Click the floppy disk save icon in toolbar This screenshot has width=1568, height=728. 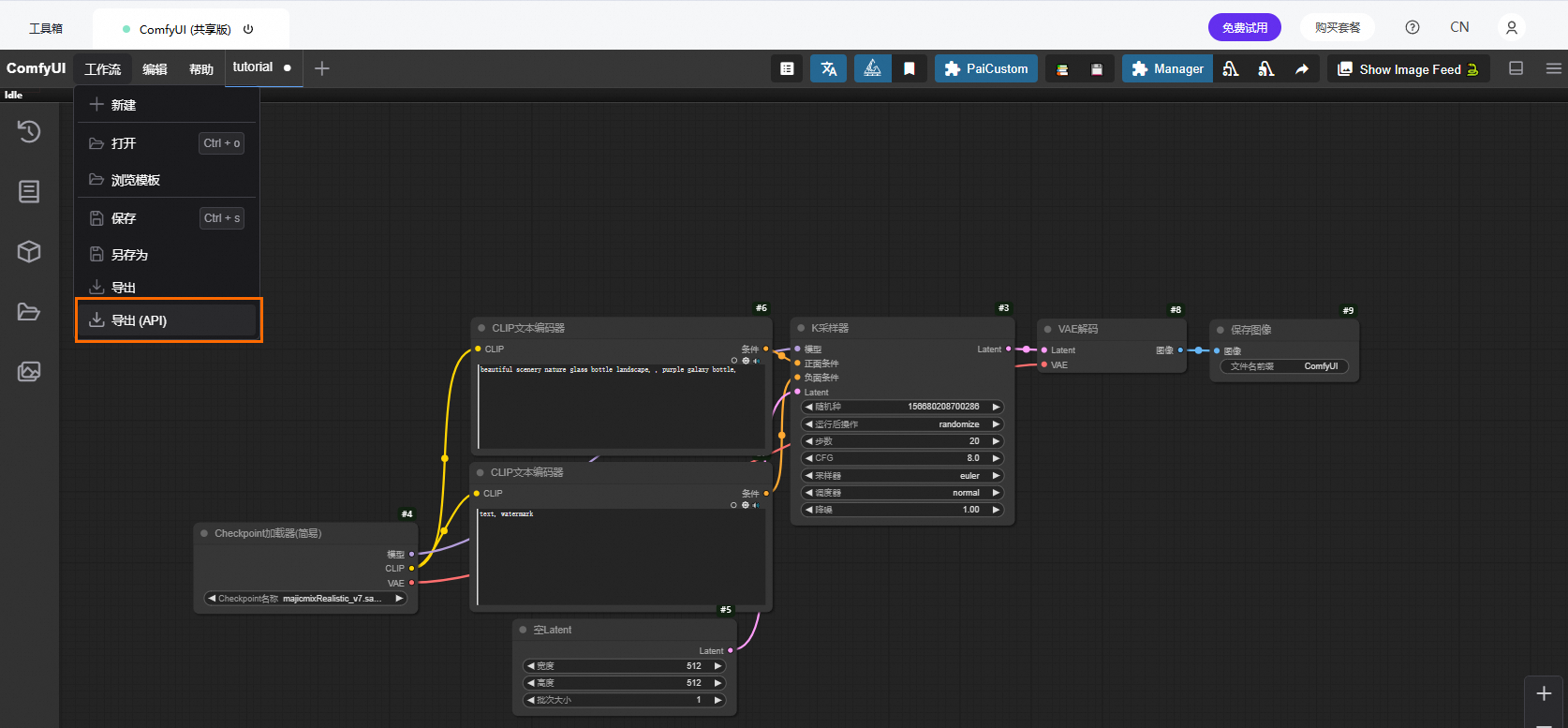click(1097, 68)
